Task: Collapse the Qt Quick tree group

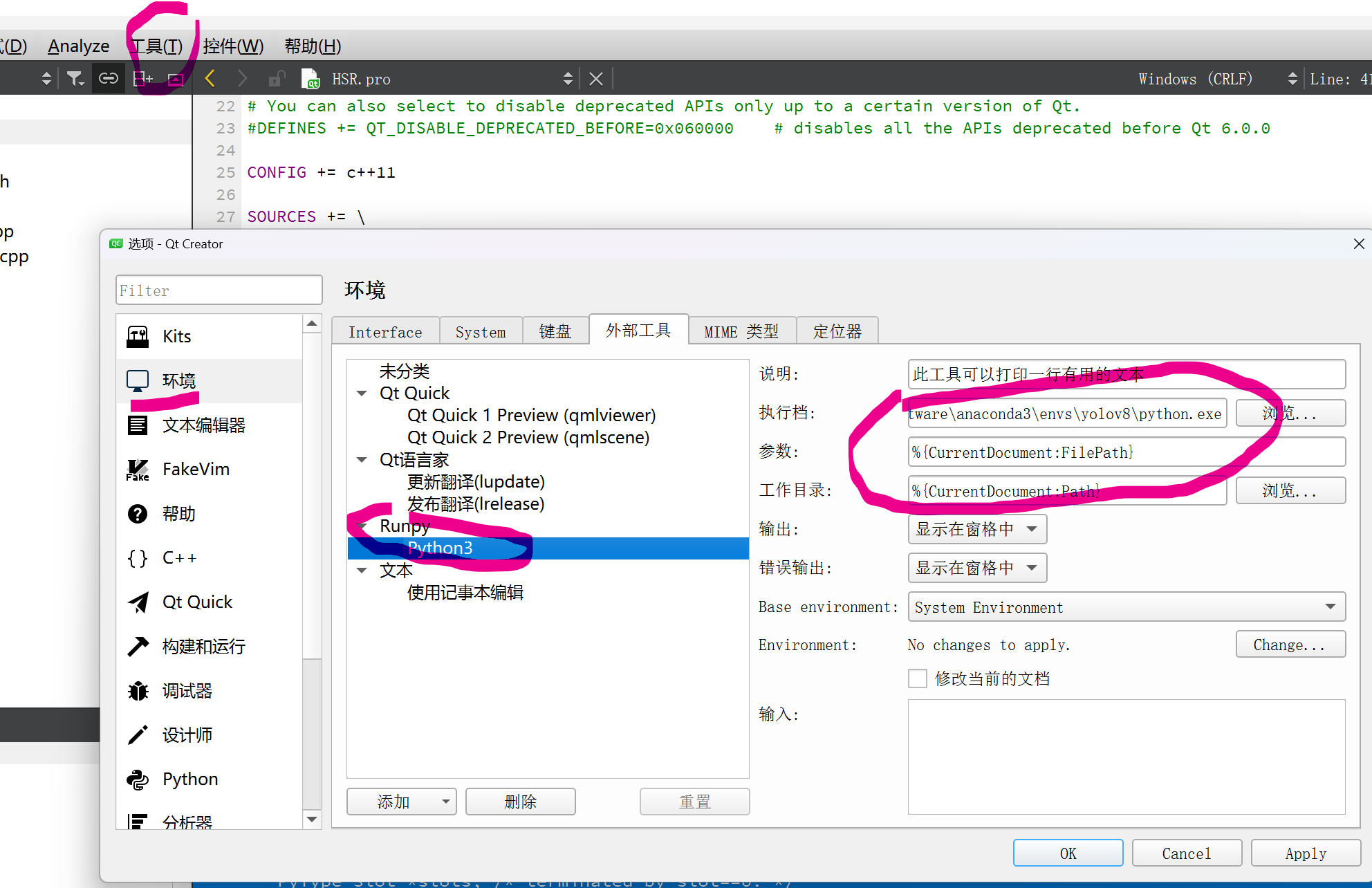Action: point(362,394)
